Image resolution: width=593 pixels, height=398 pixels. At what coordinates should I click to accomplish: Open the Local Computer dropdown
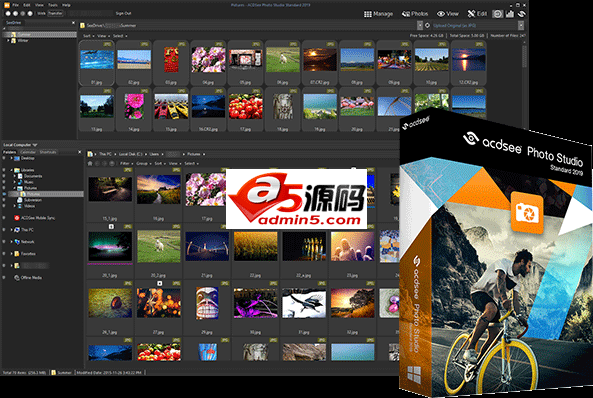[x=20, y=145]
